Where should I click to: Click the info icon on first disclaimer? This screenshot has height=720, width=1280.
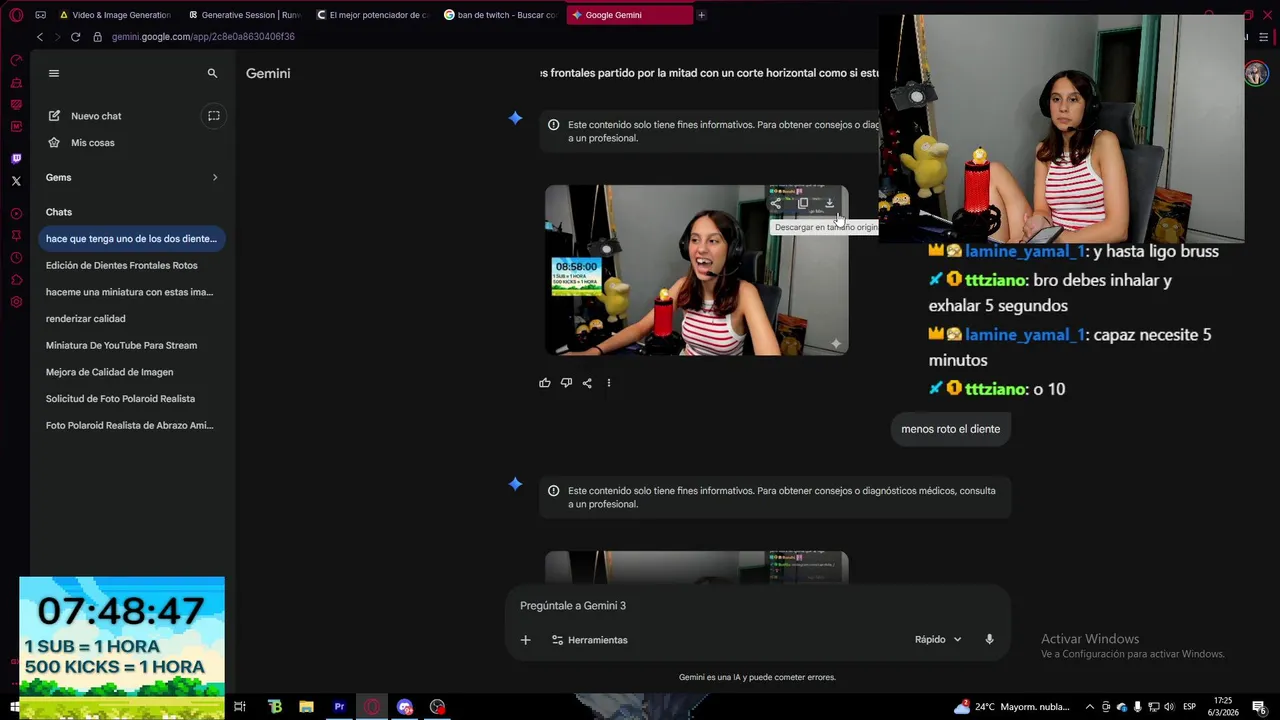(x=553, y=125)
